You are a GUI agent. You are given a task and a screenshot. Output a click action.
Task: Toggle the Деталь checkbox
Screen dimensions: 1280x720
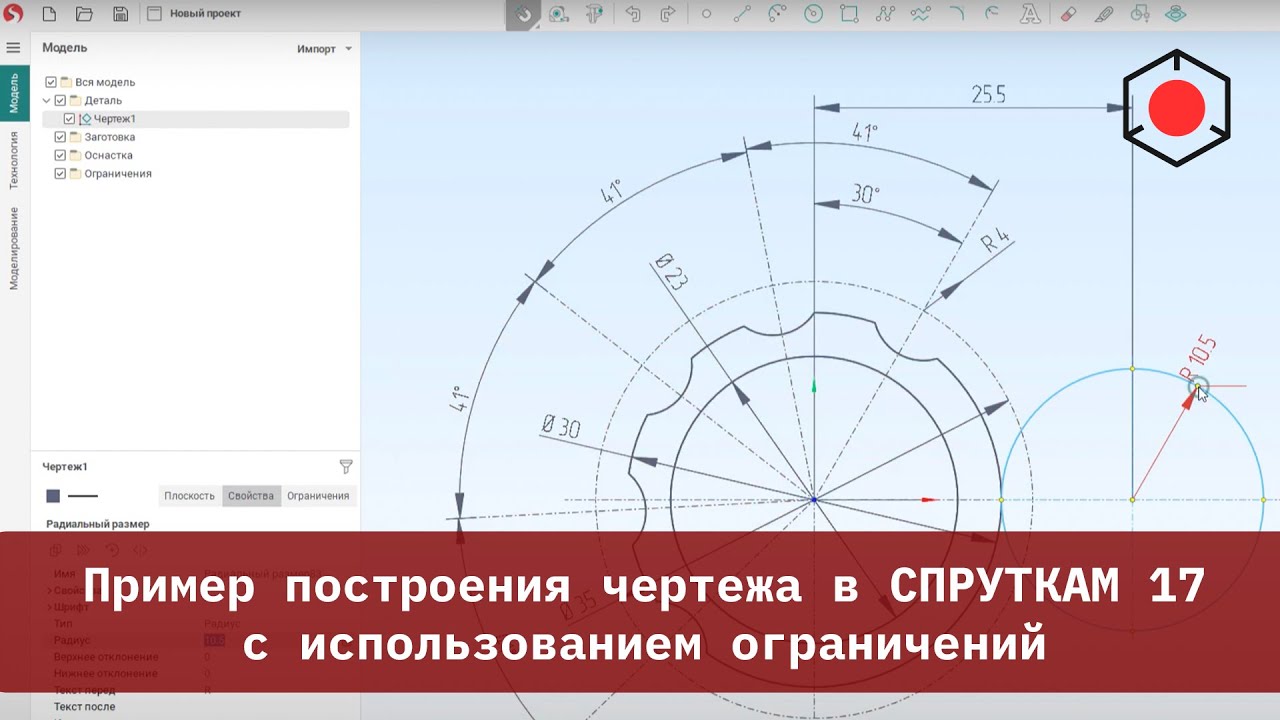pos(60,100)
